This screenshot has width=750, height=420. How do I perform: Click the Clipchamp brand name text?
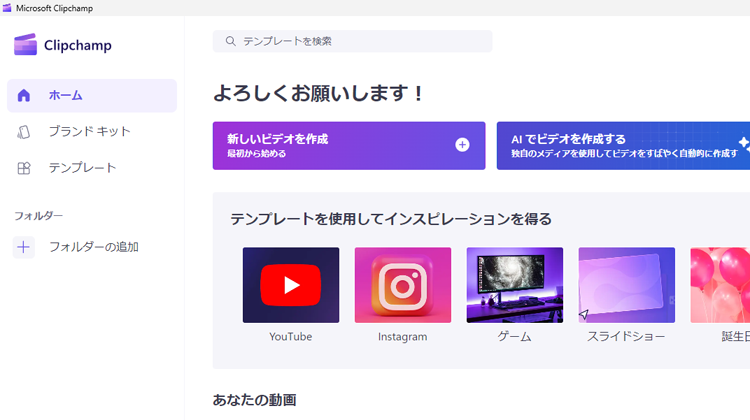pyautogui.click(x=77, y=45)
